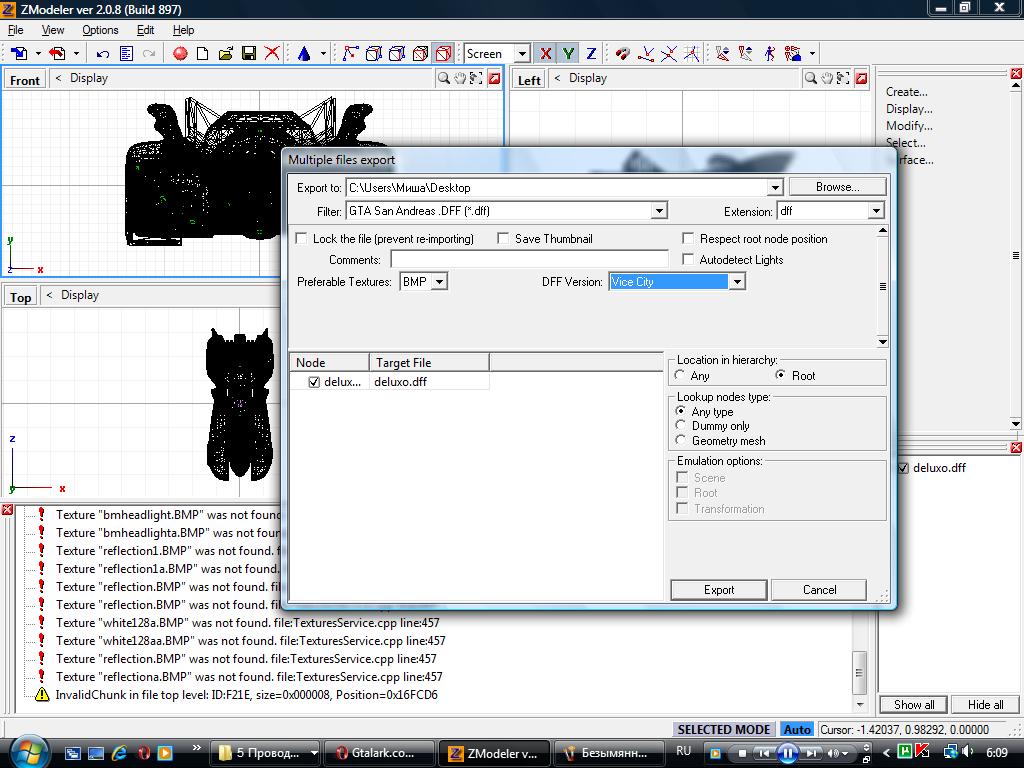Click the vertices level selection icon

(350, 53)
